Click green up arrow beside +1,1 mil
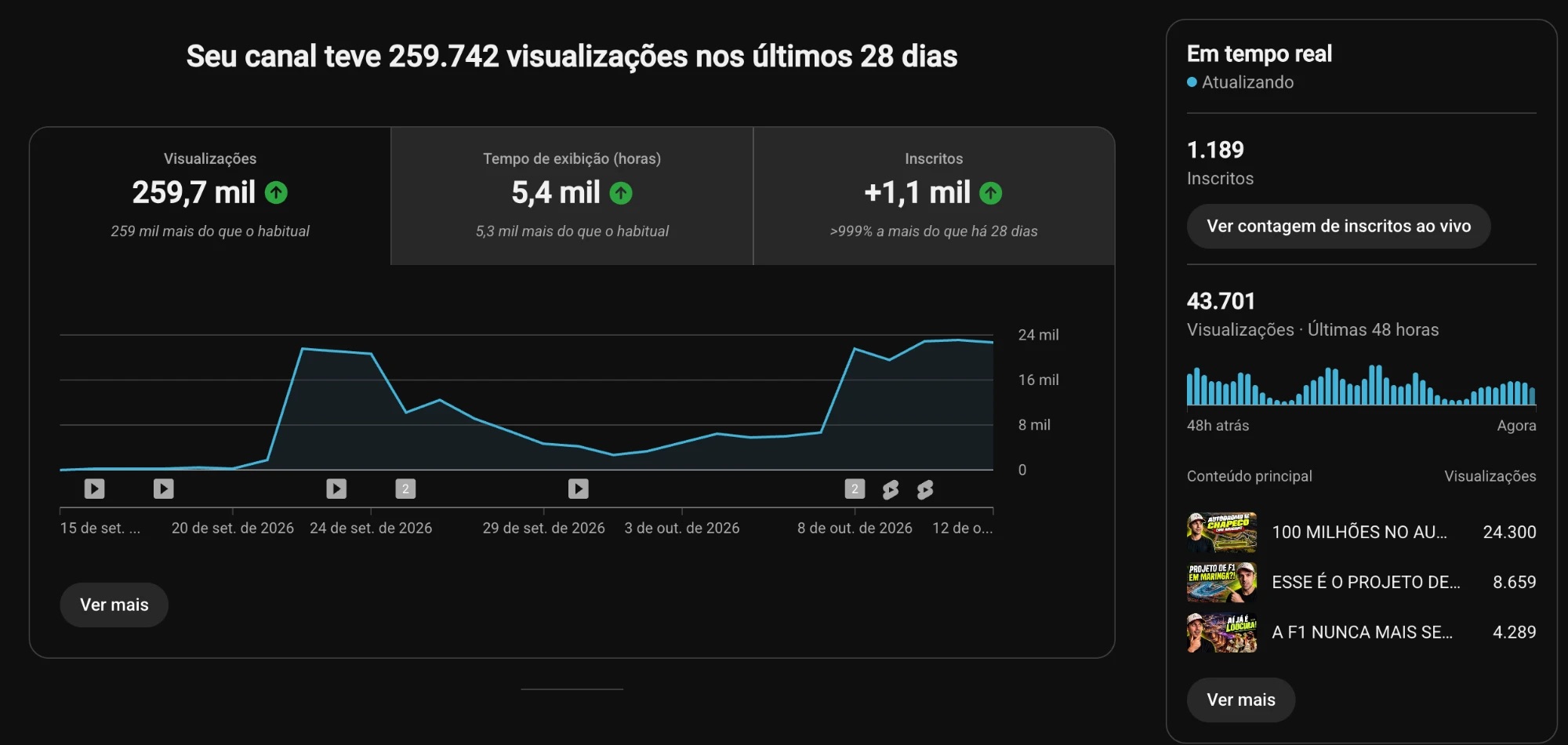Image resolution: width=1568 pixels, height=745 pixels. click(x=991, y=193)
